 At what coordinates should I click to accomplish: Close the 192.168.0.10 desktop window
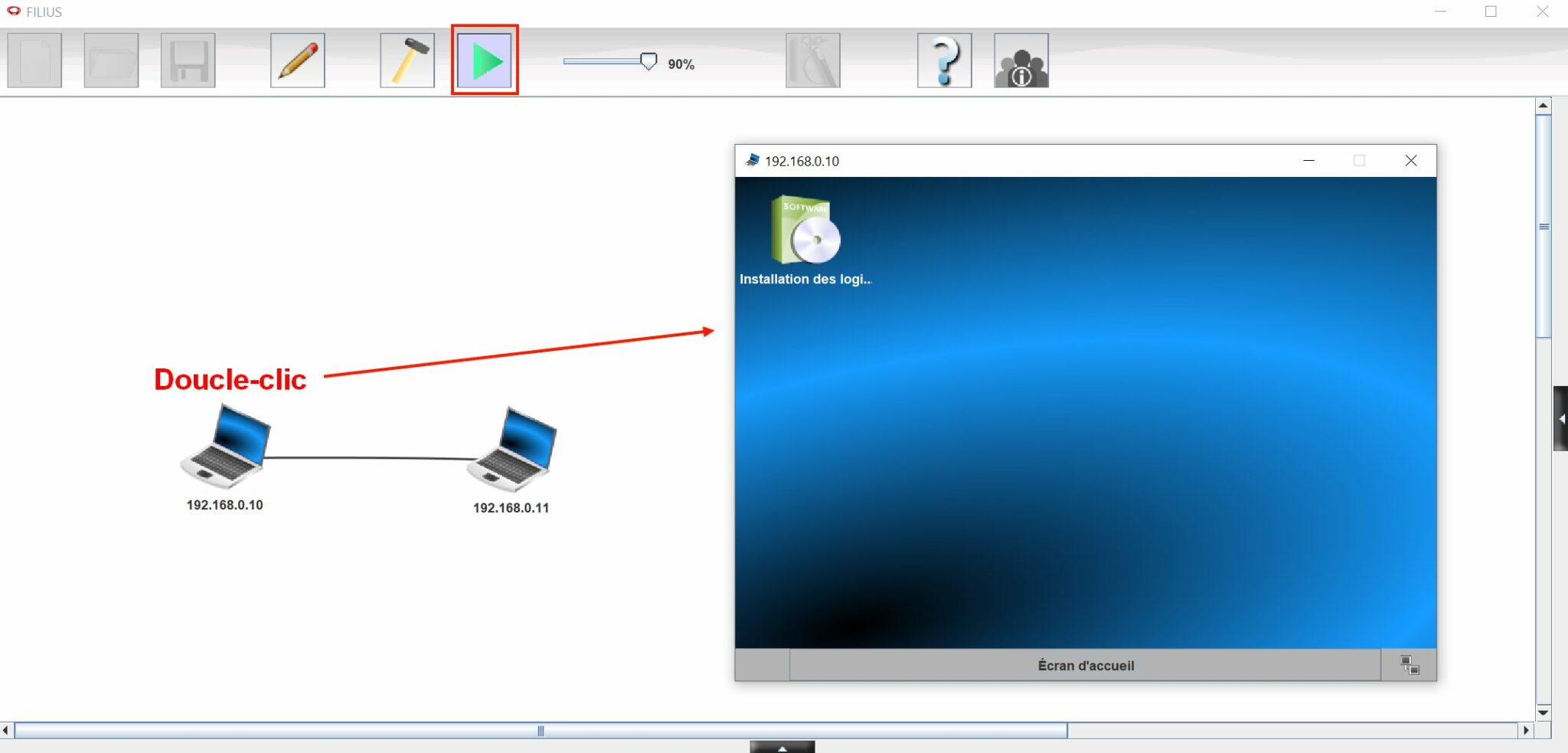(x=1410, y=161)
